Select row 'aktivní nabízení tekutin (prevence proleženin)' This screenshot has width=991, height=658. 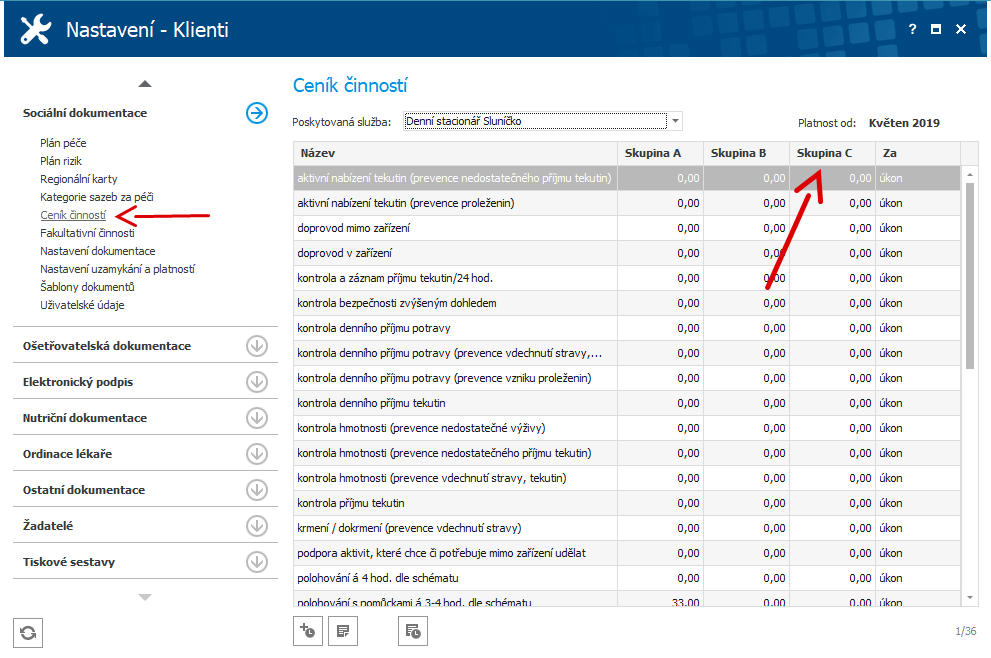tap(627, 203)
